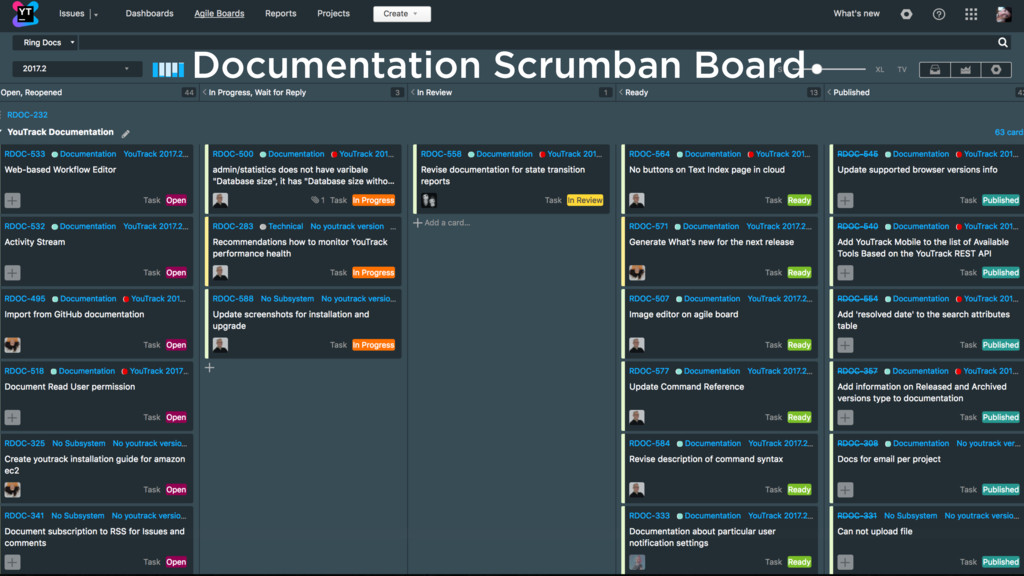This screenshot has width=1024, height=576.
Task: Collapse the In Progress, Wait for Reply column
Action: pos(204,93)
